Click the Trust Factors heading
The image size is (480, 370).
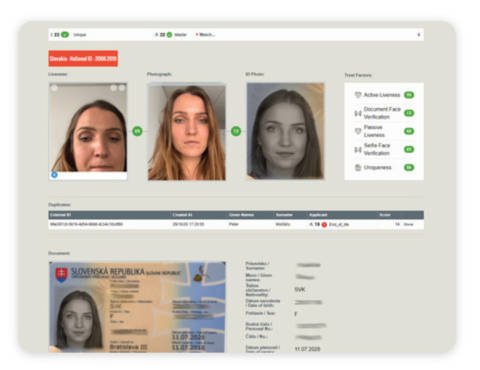(358, 75)
